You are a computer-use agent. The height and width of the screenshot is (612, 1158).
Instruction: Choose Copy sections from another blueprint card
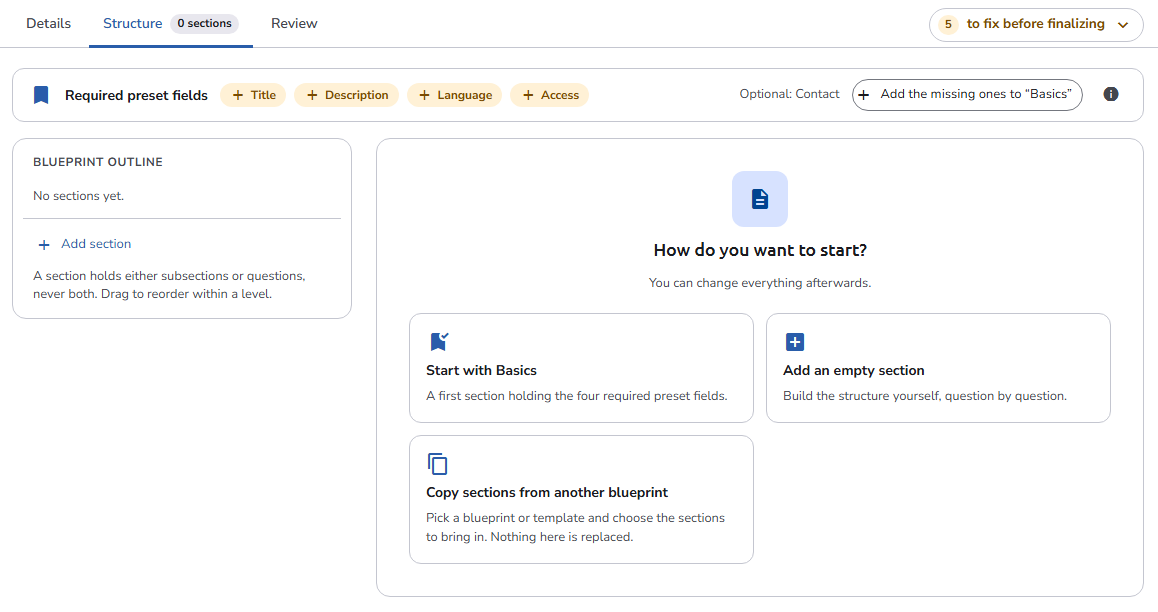click(581, 499)
